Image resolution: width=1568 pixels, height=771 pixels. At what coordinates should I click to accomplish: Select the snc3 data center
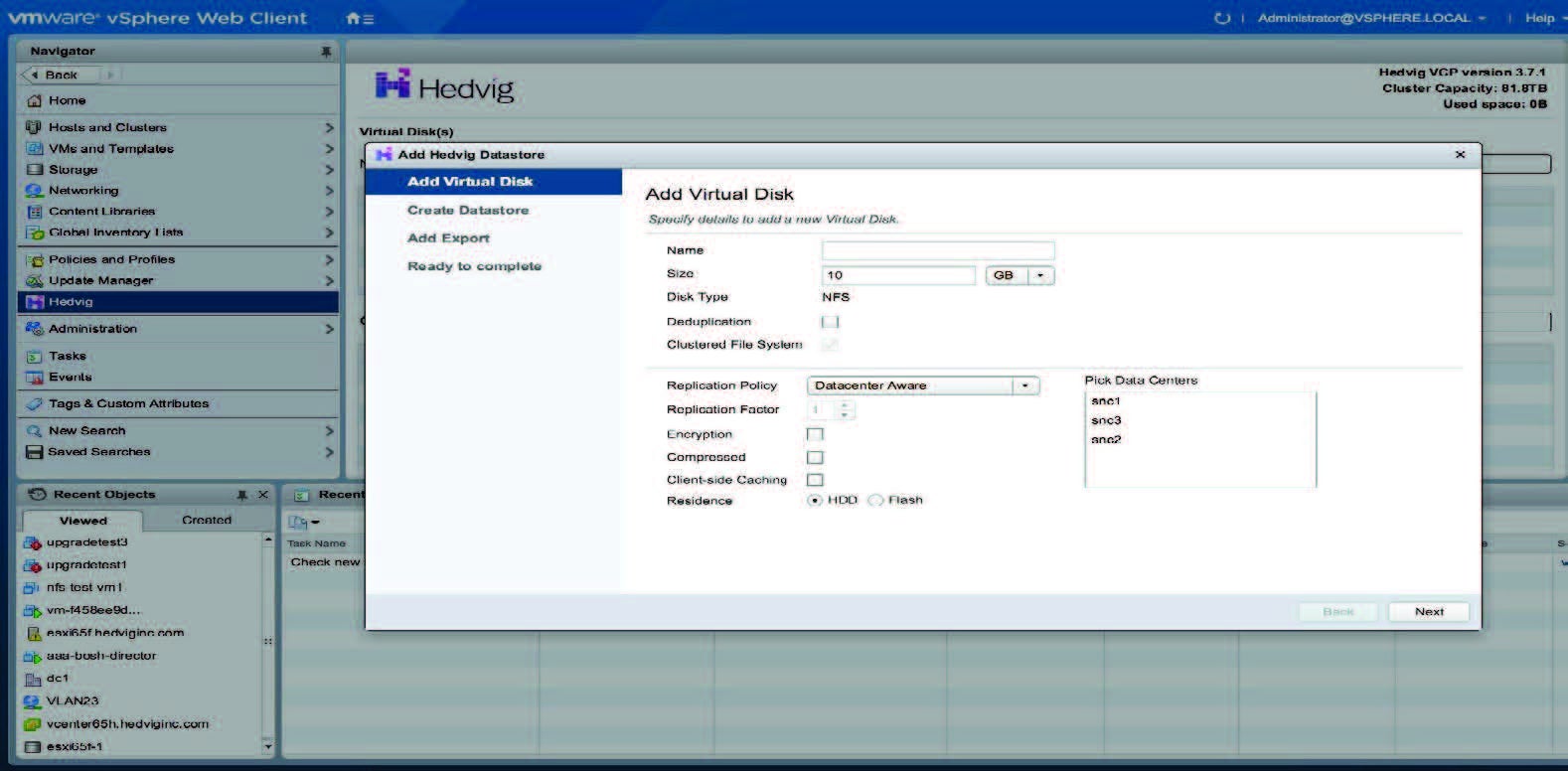click(x=1106, y=420)
